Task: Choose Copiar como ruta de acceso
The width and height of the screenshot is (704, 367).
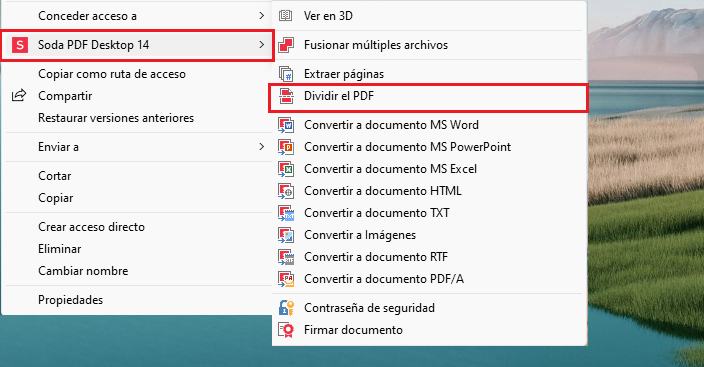Action: [x=112, y=74]
